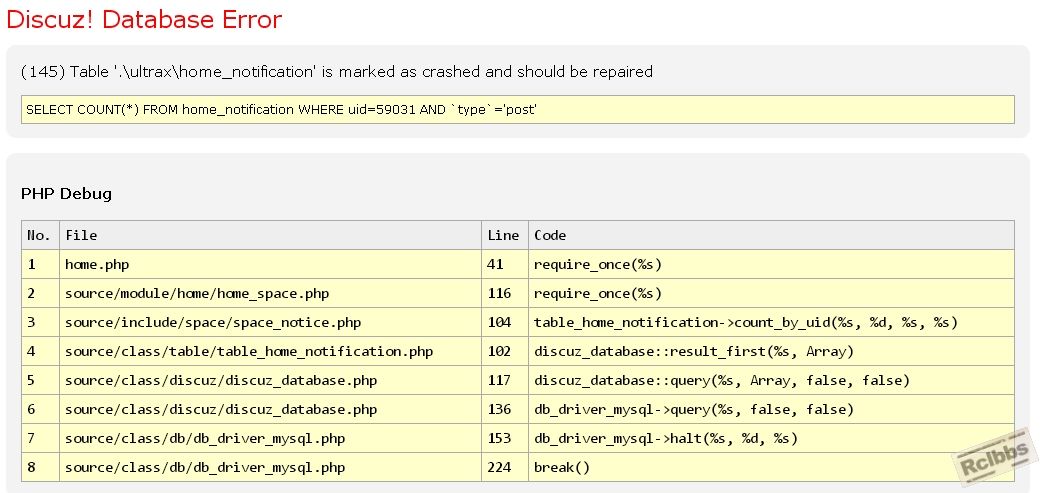Click line number 224
Screen dimensions: 1044x493
(x=505, y=467)
